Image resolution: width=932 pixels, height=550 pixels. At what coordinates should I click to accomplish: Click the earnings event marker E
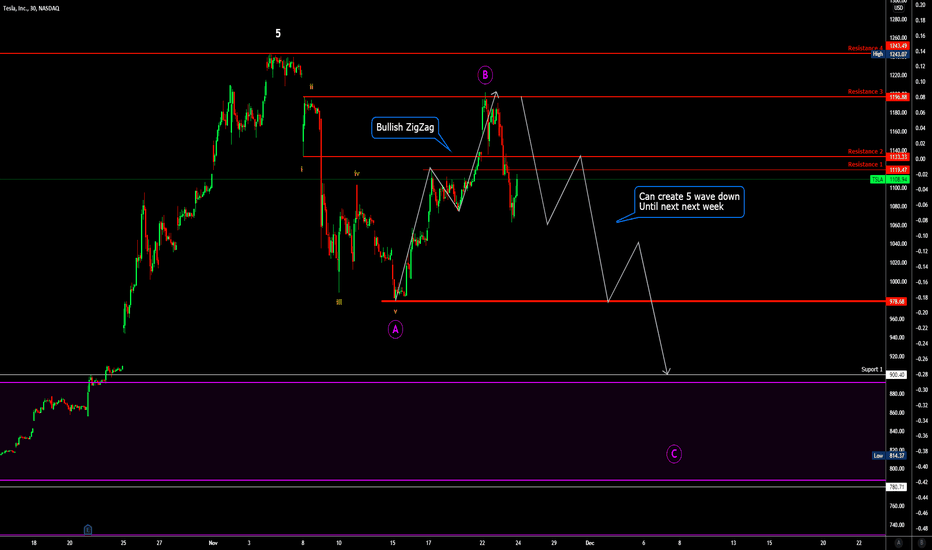[87, 529]
